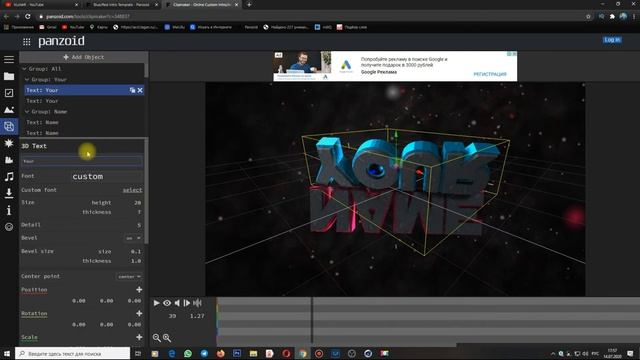Duplicate the selected Text: Your object
This screenshot has width=640, height=360.
pos(132,90)
